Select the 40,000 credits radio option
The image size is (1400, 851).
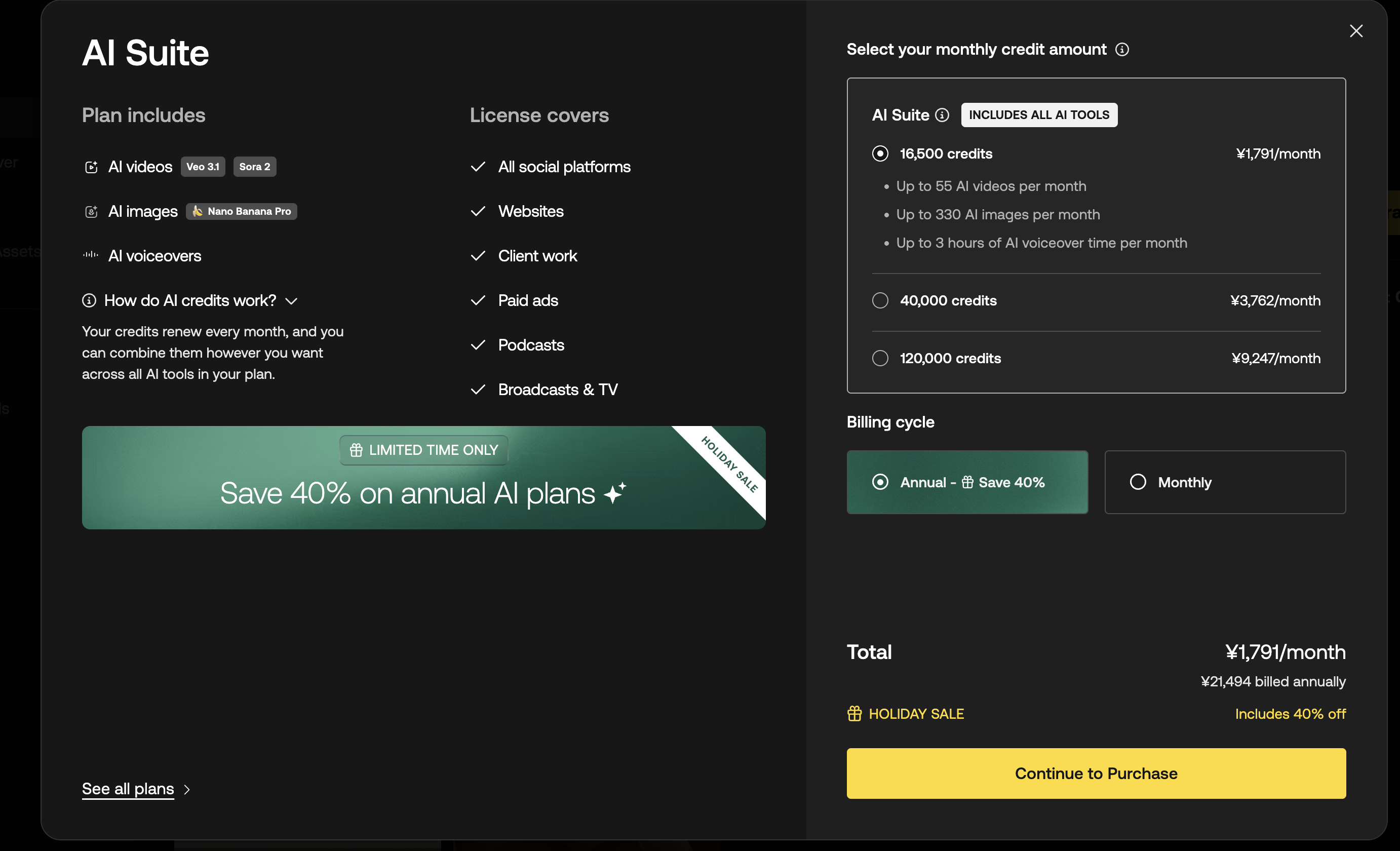click(x=880, y=300)
